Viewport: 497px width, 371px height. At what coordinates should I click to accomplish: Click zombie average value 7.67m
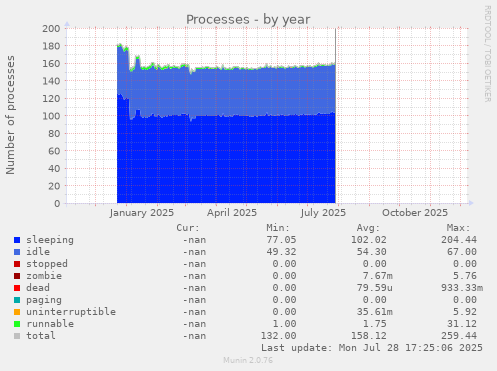378,276
